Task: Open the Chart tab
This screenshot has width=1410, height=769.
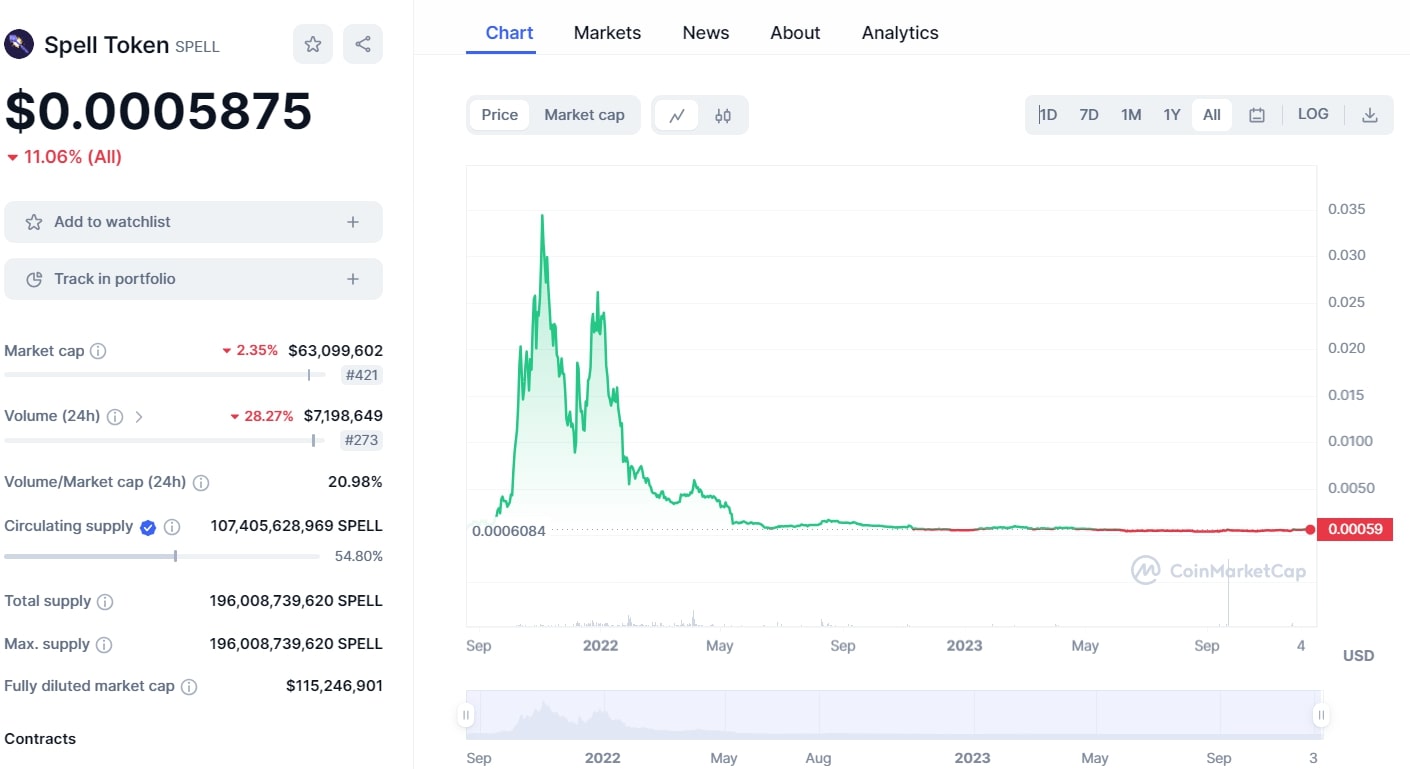Action: pos(509,33)
